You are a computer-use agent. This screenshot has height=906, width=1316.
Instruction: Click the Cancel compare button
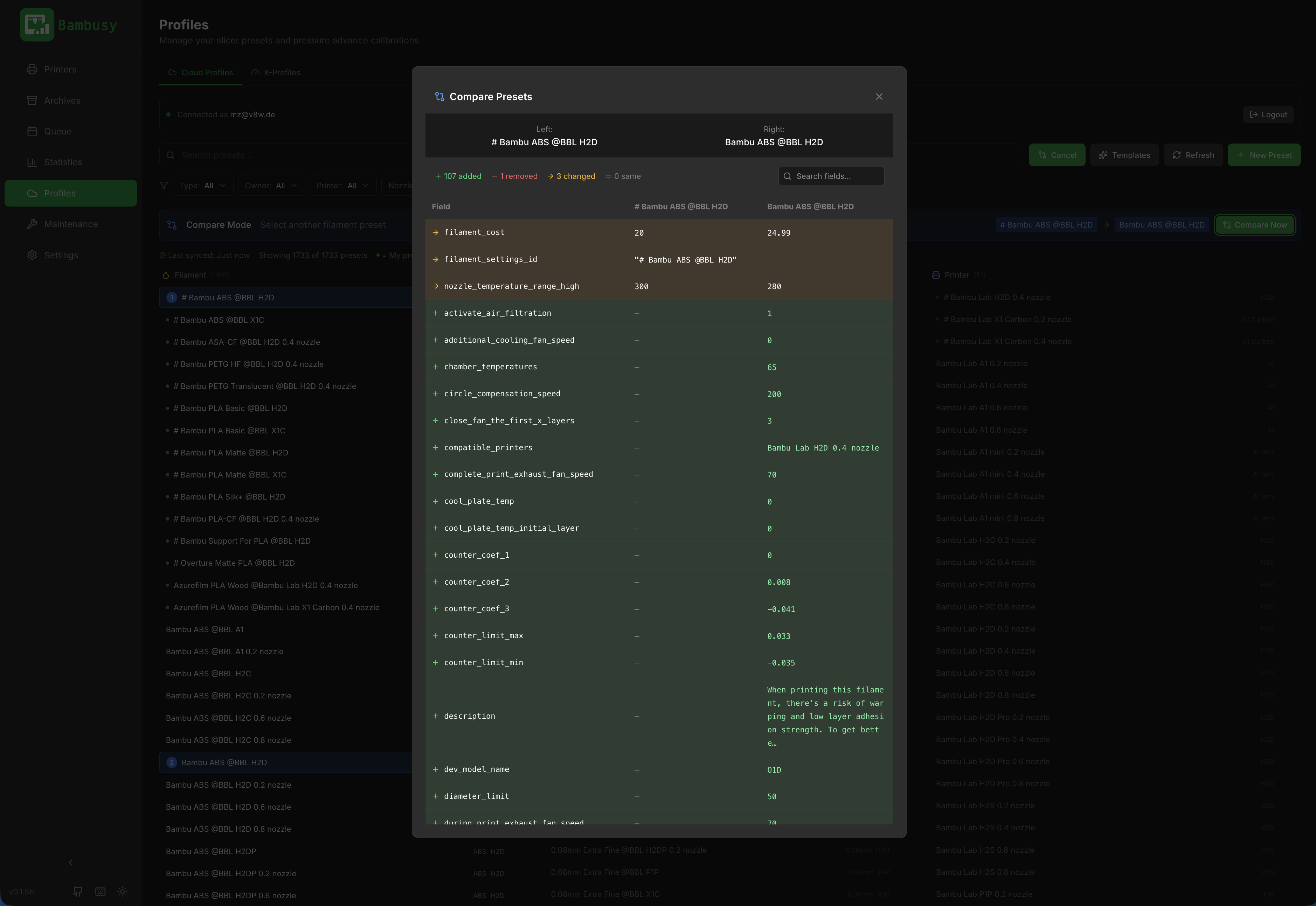1057,155
